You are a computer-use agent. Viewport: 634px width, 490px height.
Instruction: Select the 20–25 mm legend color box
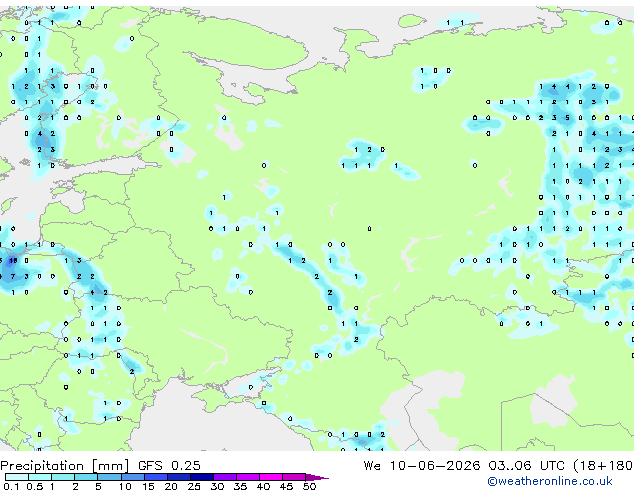pyautogui.click(x=179, y=477)
